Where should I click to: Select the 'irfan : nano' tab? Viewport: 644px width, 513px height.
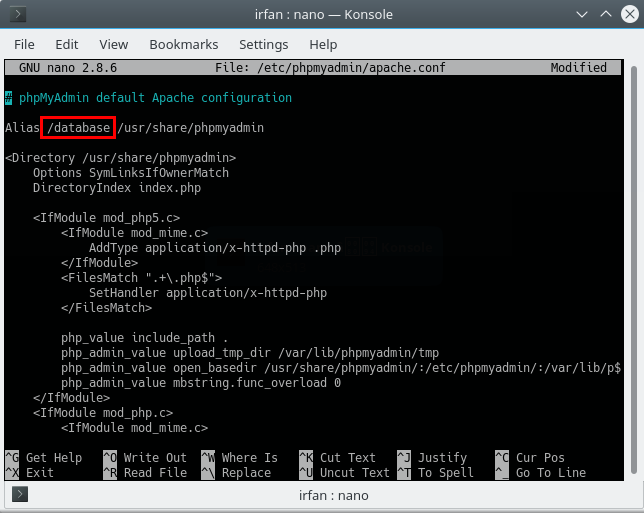click(334, 495)
